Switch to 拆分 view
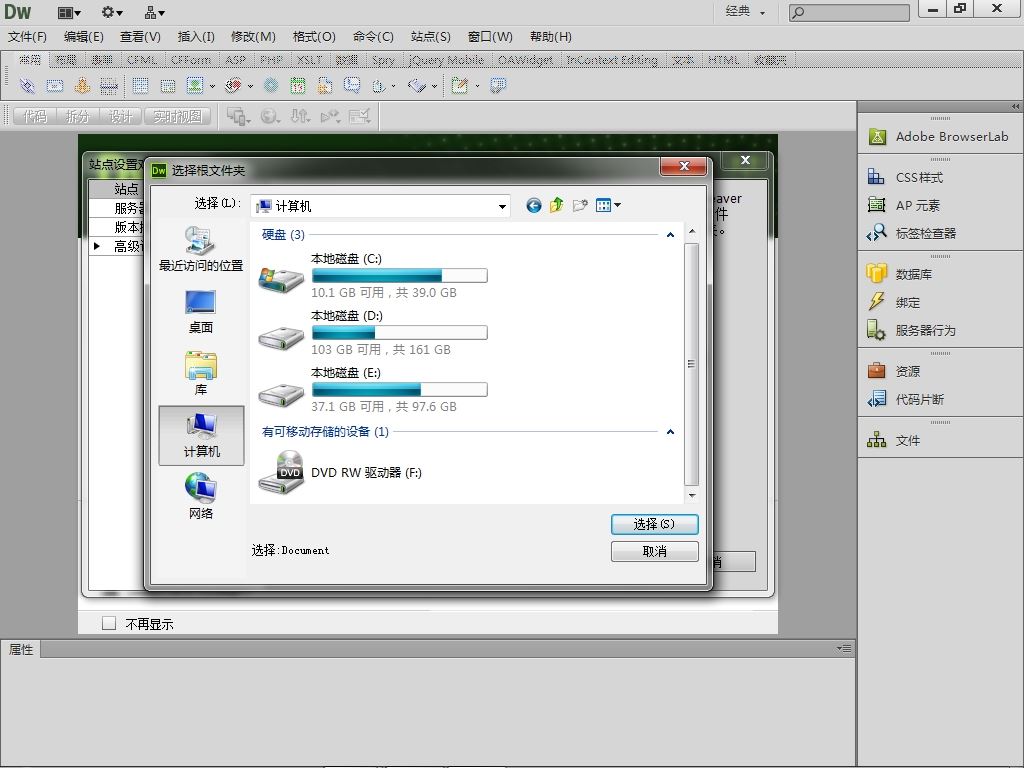This screenshot has height=768, width=1024. coord(78,116)
